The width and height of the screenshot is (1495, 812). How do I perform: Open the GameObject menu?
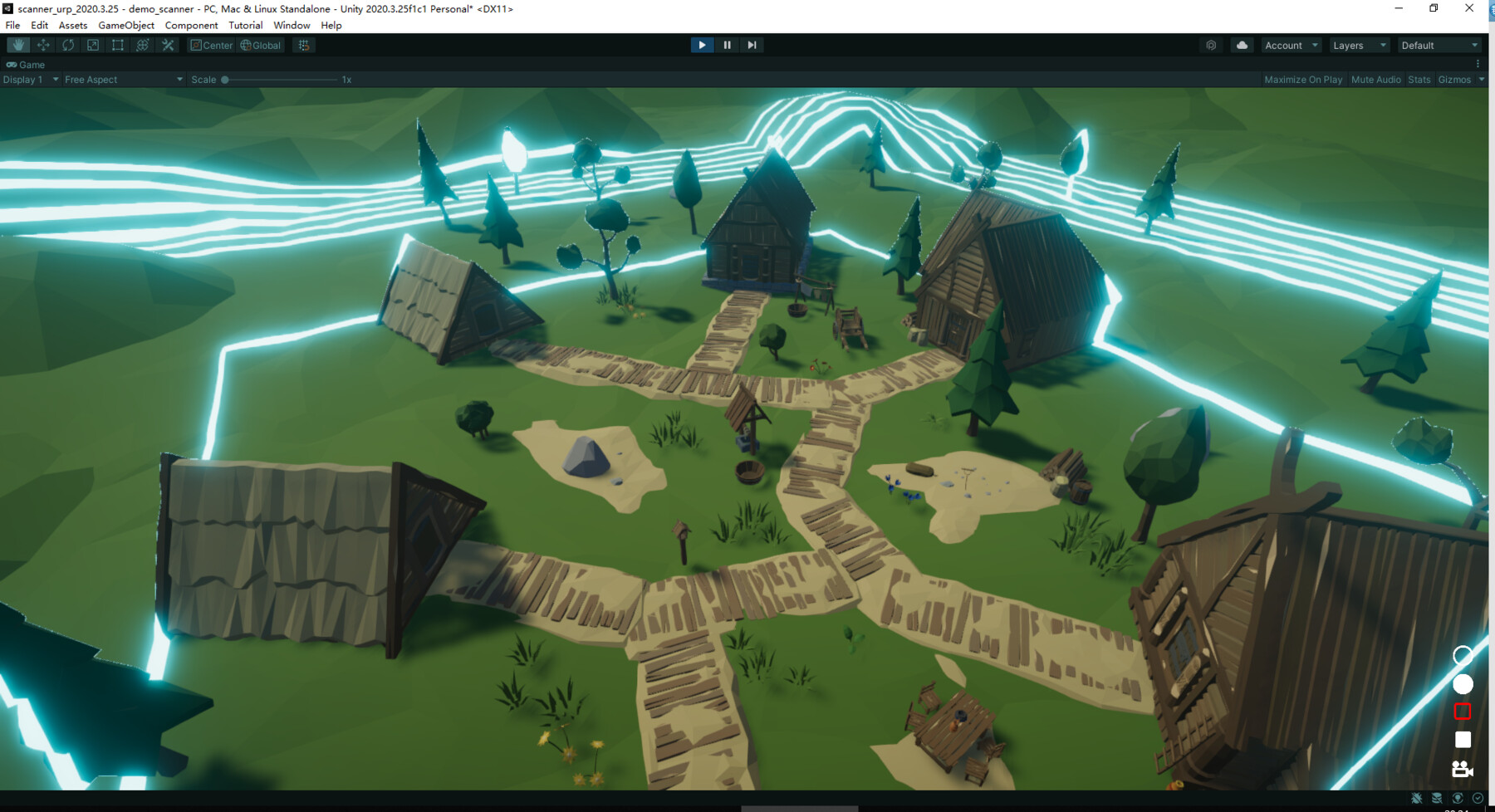125,25
